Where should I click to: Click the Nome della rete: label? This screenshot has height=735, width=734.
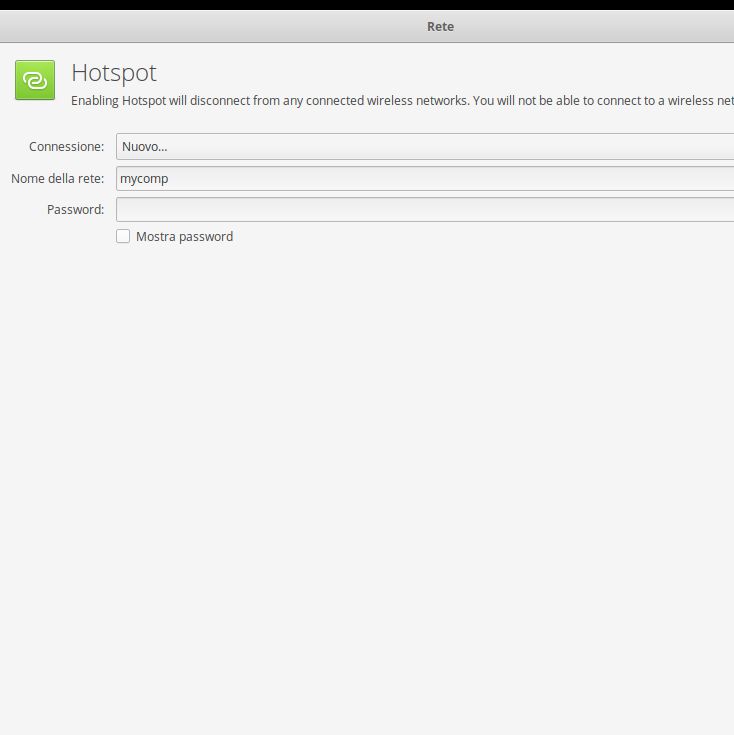[x=58, y=178]
